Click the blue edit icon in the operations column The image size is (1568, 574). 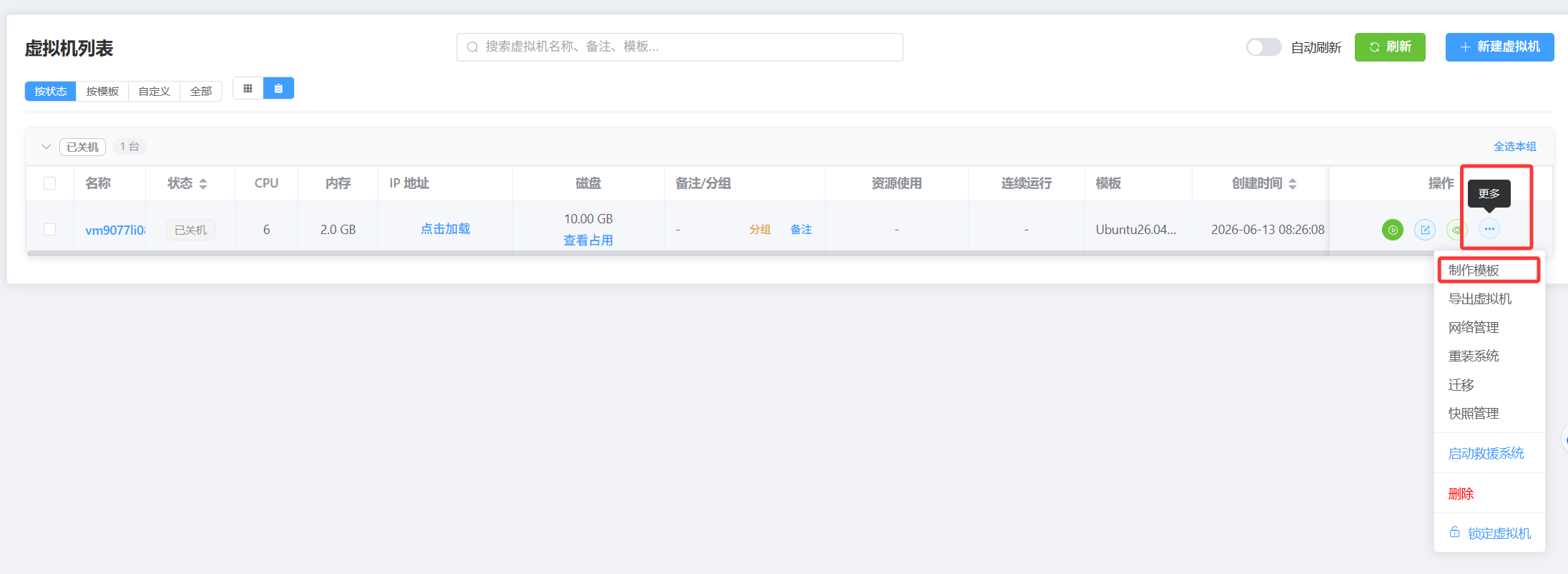click(1425, 230)
